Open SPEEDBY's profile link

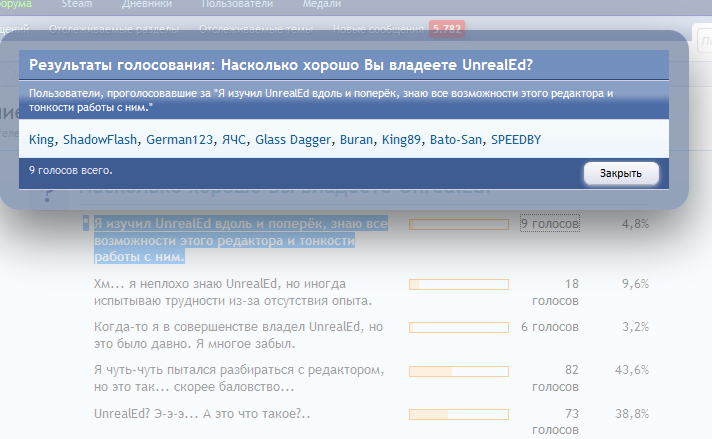(516, 140)
